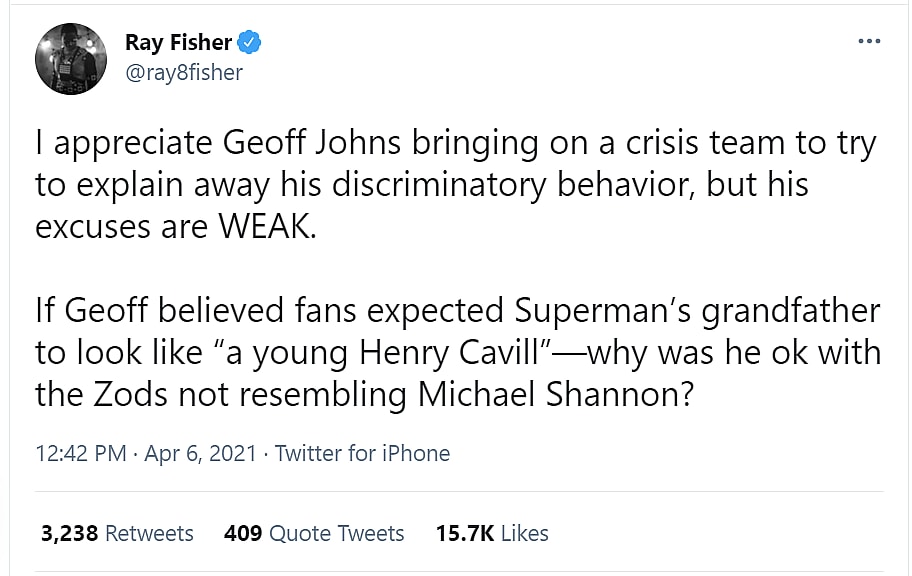Open Ray Fisher's profile picture

71,58
